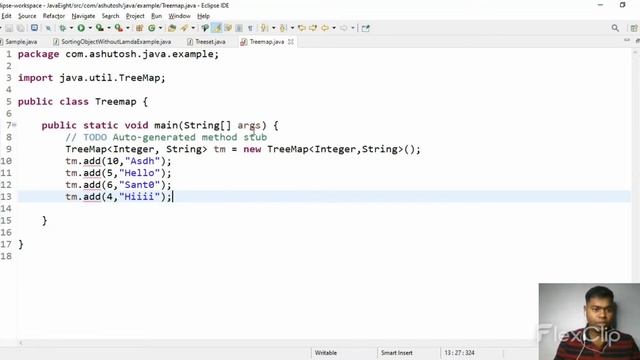Viewport: 640px width, 360px height.
Task: Open the Next Annotation dropdown arrow
Action: (x=273, y=28)
